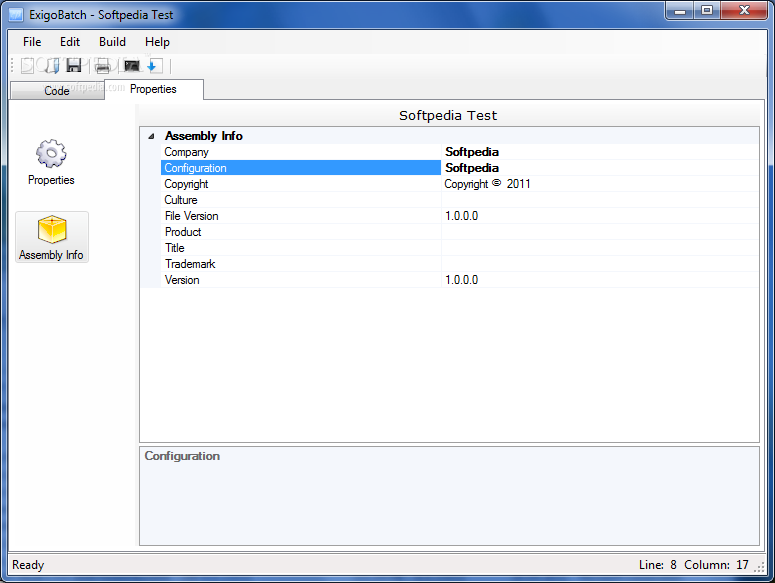Click the Line: 8 status indicator
This screenshot has width=775, height=583.
pyautogui.click(x=657, y=565)
